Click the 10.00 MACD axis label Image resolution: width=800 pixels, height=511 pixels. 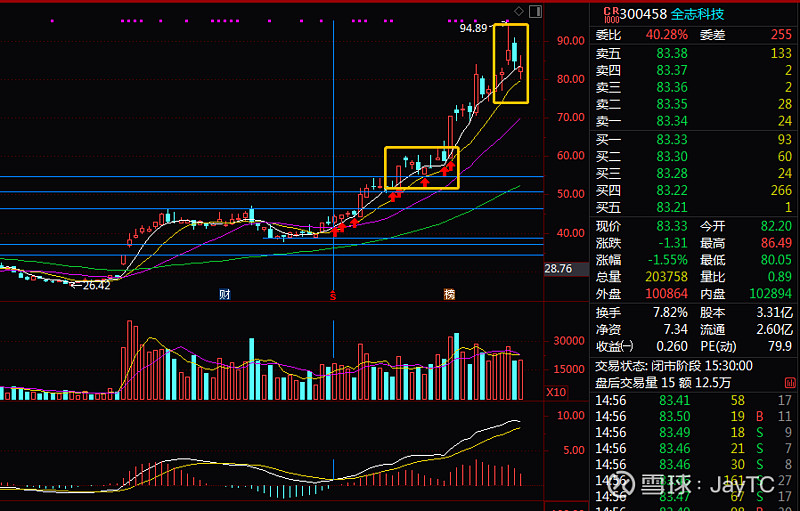point(570,415)
